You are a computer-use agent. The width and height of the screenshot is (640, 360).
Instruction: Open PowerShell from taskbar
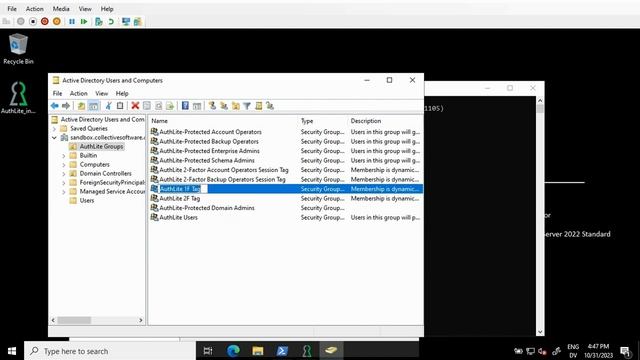pyautogui.click(x=282, y=351)
